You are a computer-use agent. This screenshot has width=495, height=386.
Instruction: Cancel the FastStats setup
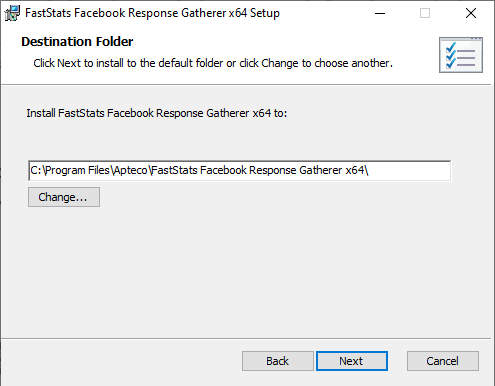tap(443, 361)
